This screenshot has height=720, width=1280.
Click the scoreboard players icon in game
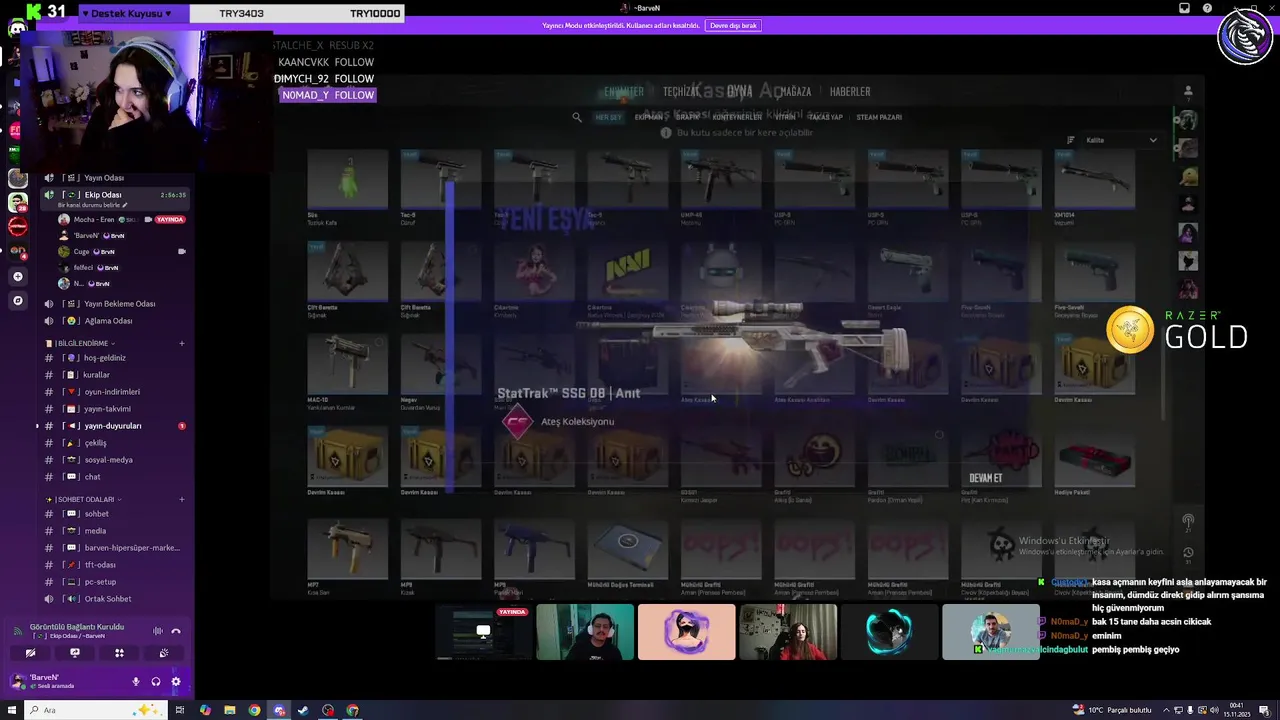[1188, 91]
